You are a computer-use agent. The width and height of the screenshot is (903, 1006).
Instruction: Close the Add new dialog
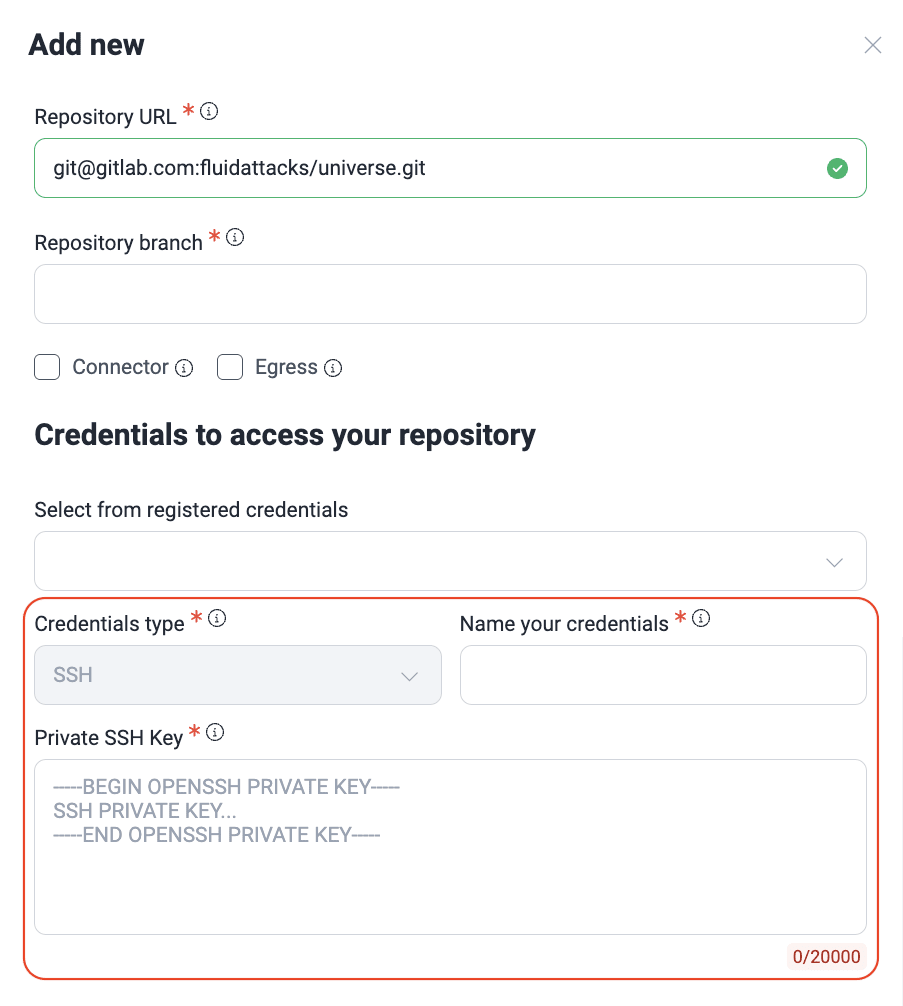872,45
